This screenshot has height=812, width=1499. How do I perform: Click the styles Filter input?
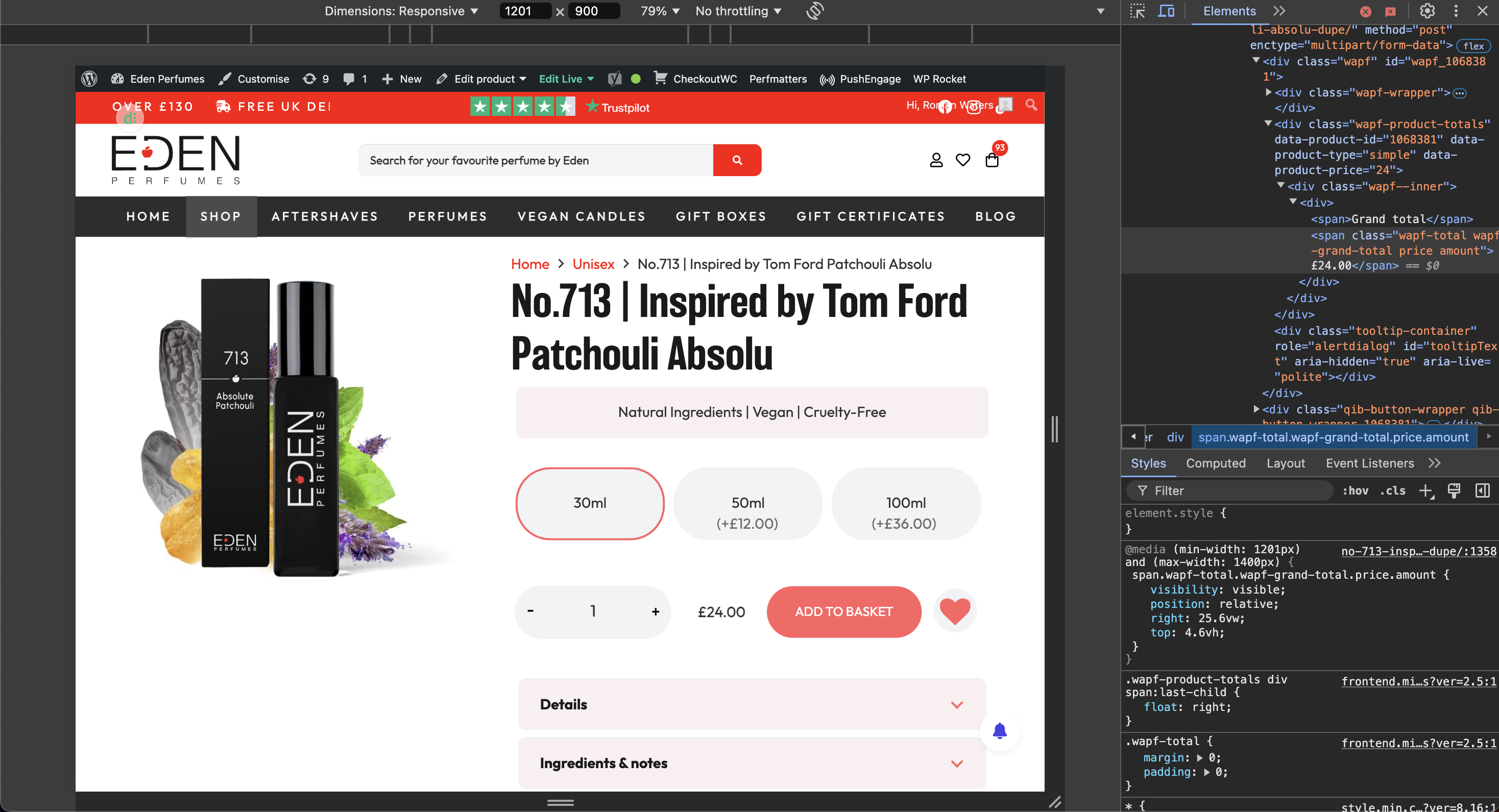coord(1229,491)
